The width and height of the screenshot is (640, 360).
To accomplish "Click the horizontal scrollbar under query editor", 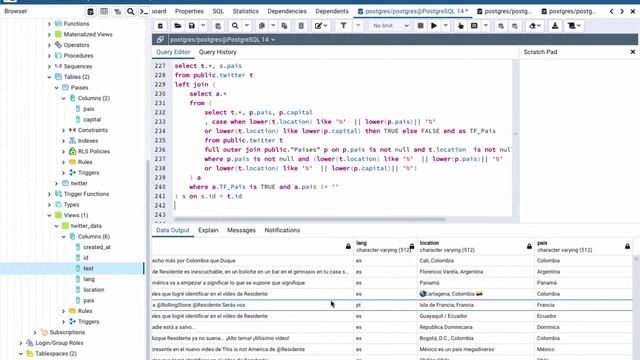I will (x=309, y=219).
